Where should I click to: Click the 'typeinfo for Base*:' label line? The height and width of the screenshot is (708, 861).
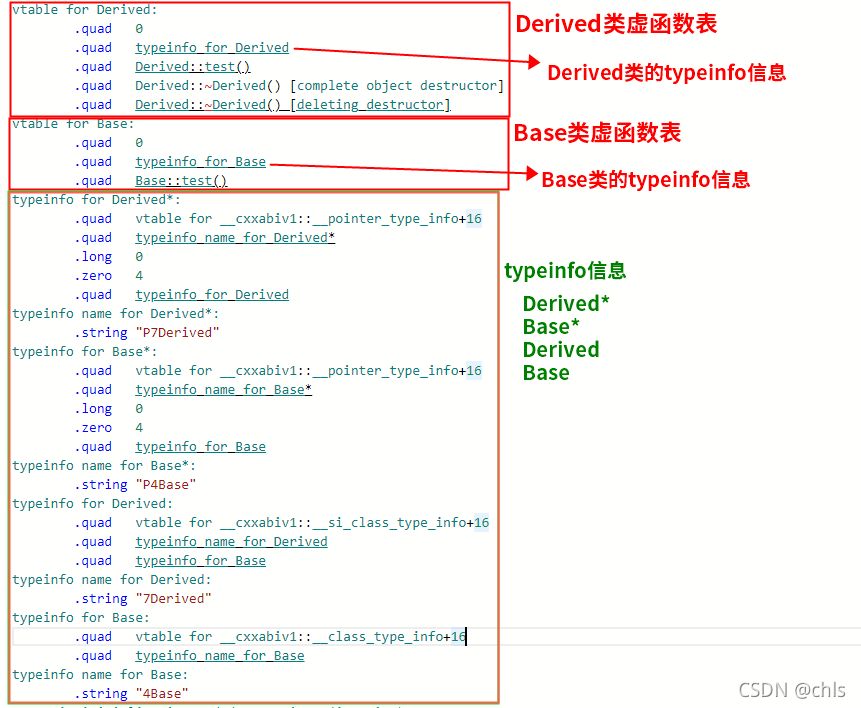(85, 352)
